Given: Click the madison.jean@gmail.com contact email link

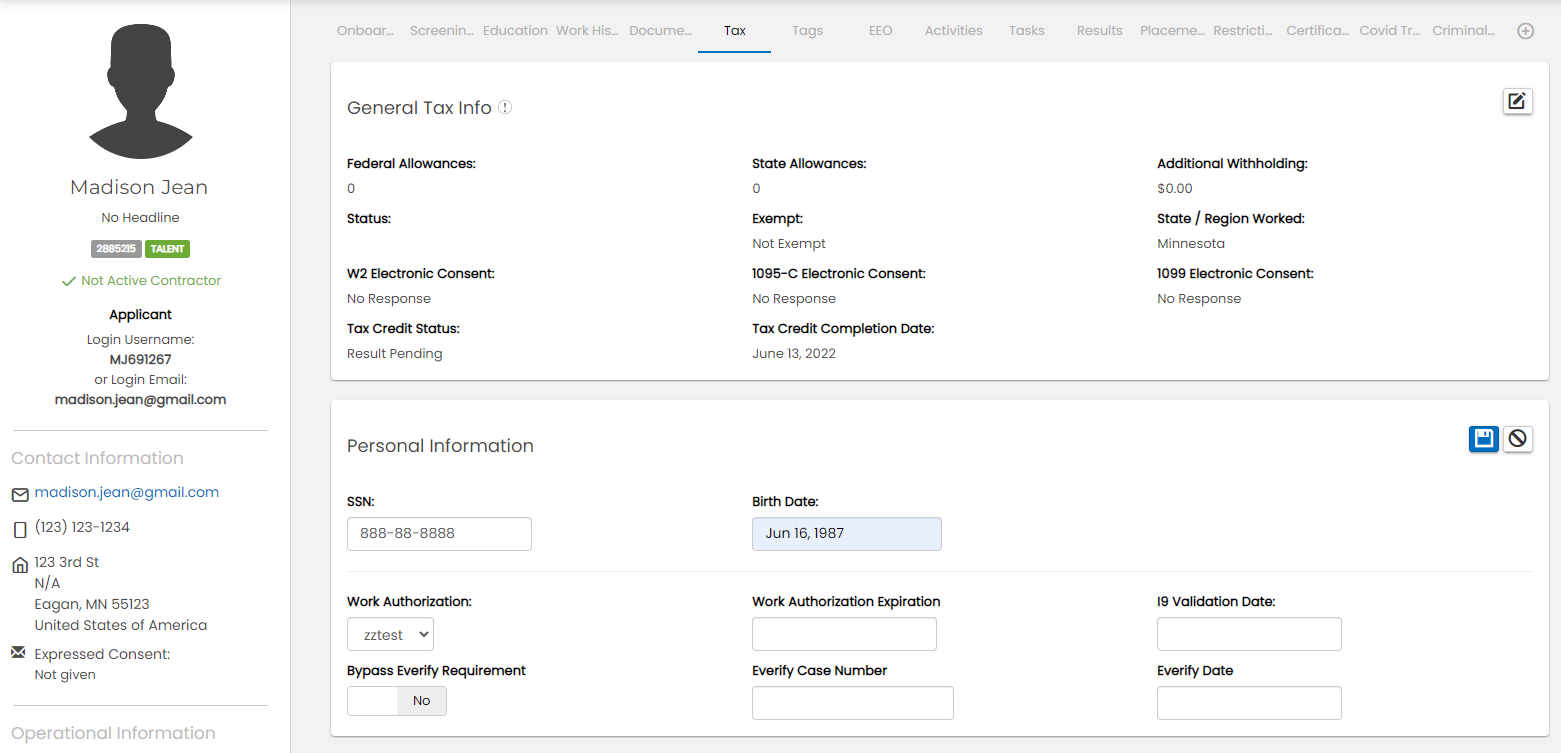Looking at the screenshot, I should pyautogui.click(x=127, y=492).
